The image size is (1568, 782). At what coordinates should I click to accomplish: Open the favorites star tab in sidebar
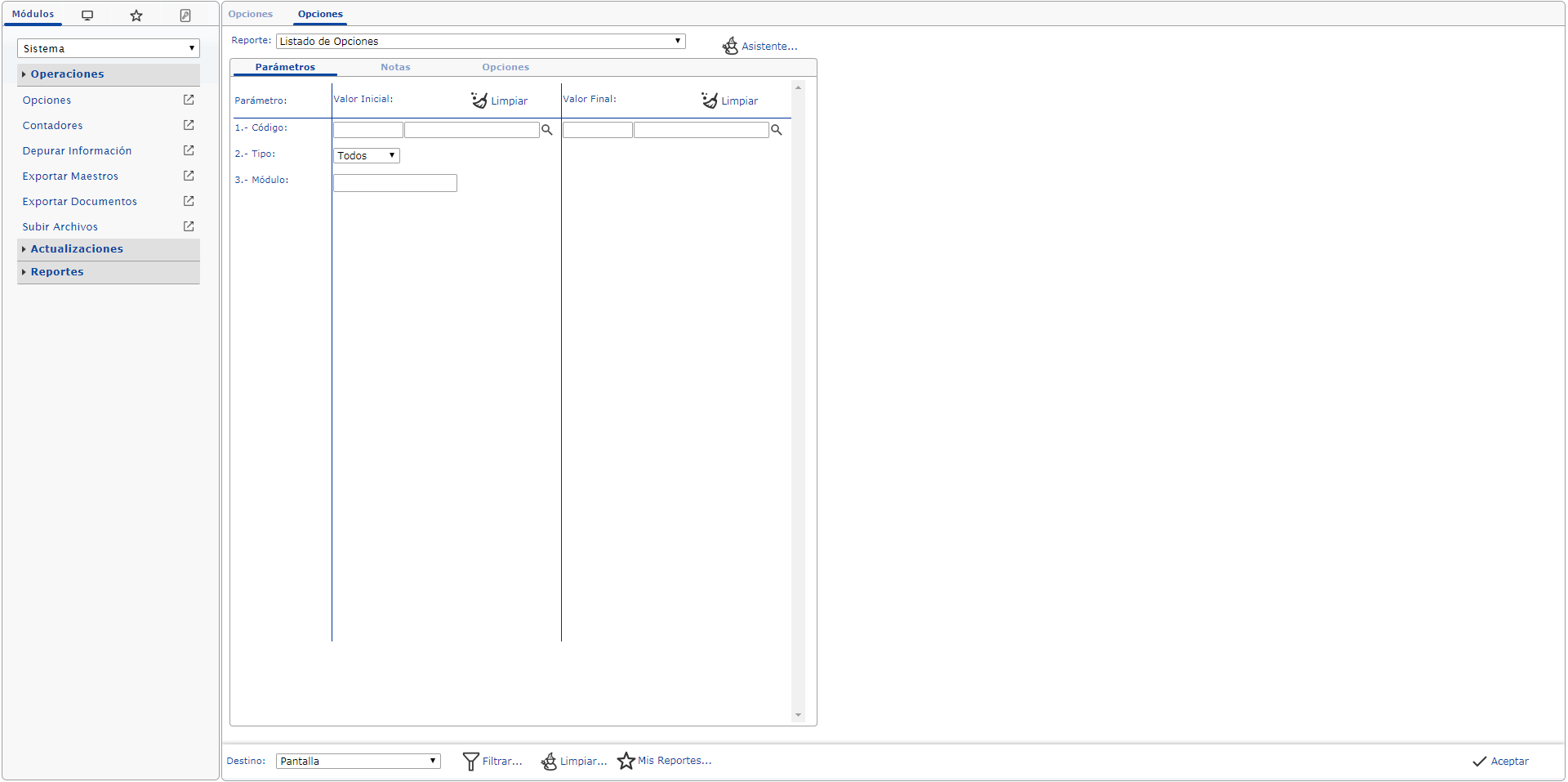pos(136,16)
